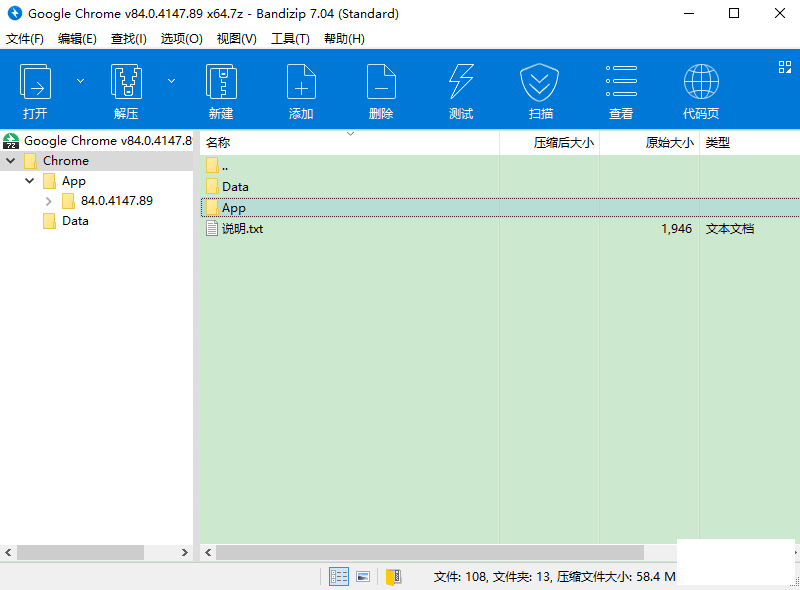The image size is (800, 590).
Task: Open the 选项(O) menu
Action: [x=182, y=39]
